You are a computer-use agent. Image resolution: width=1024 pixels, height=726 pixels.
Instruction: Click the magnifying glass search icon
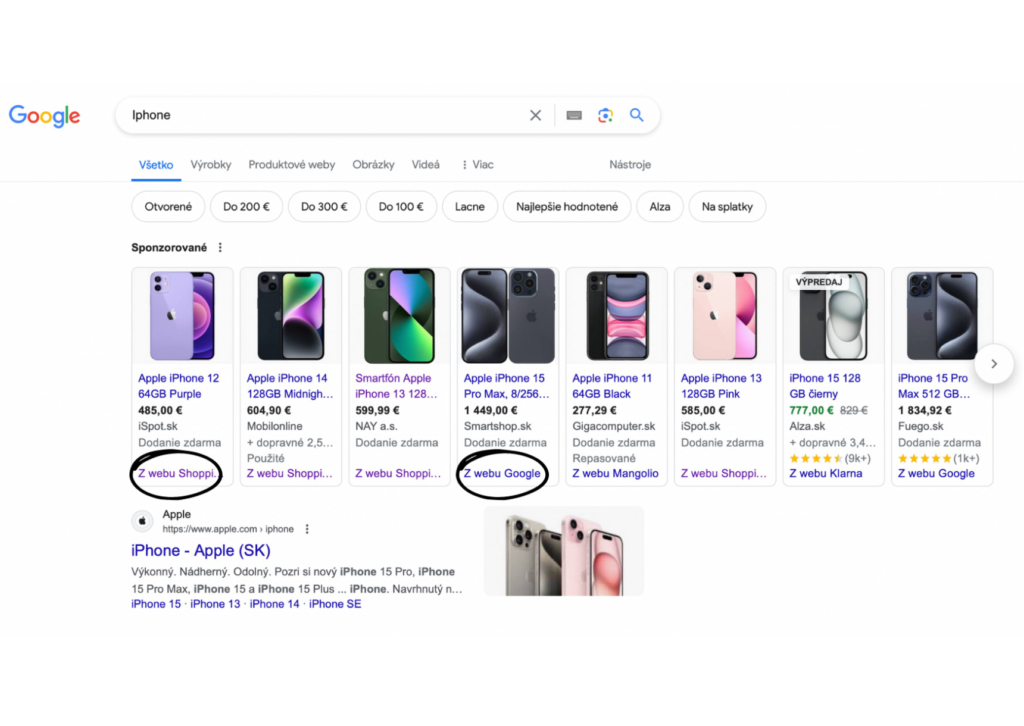637,115
